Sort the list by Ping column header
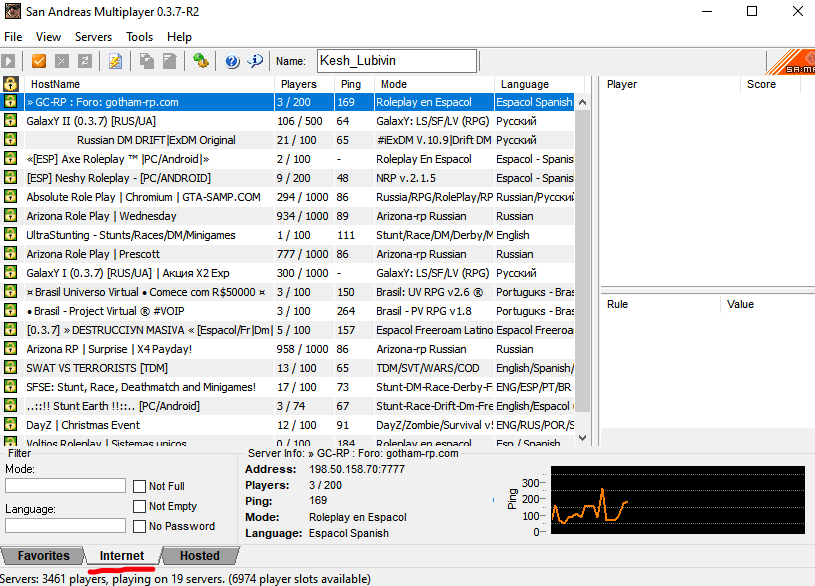The height and width of the screenshot is (586, 815). [x=351, y=84]
